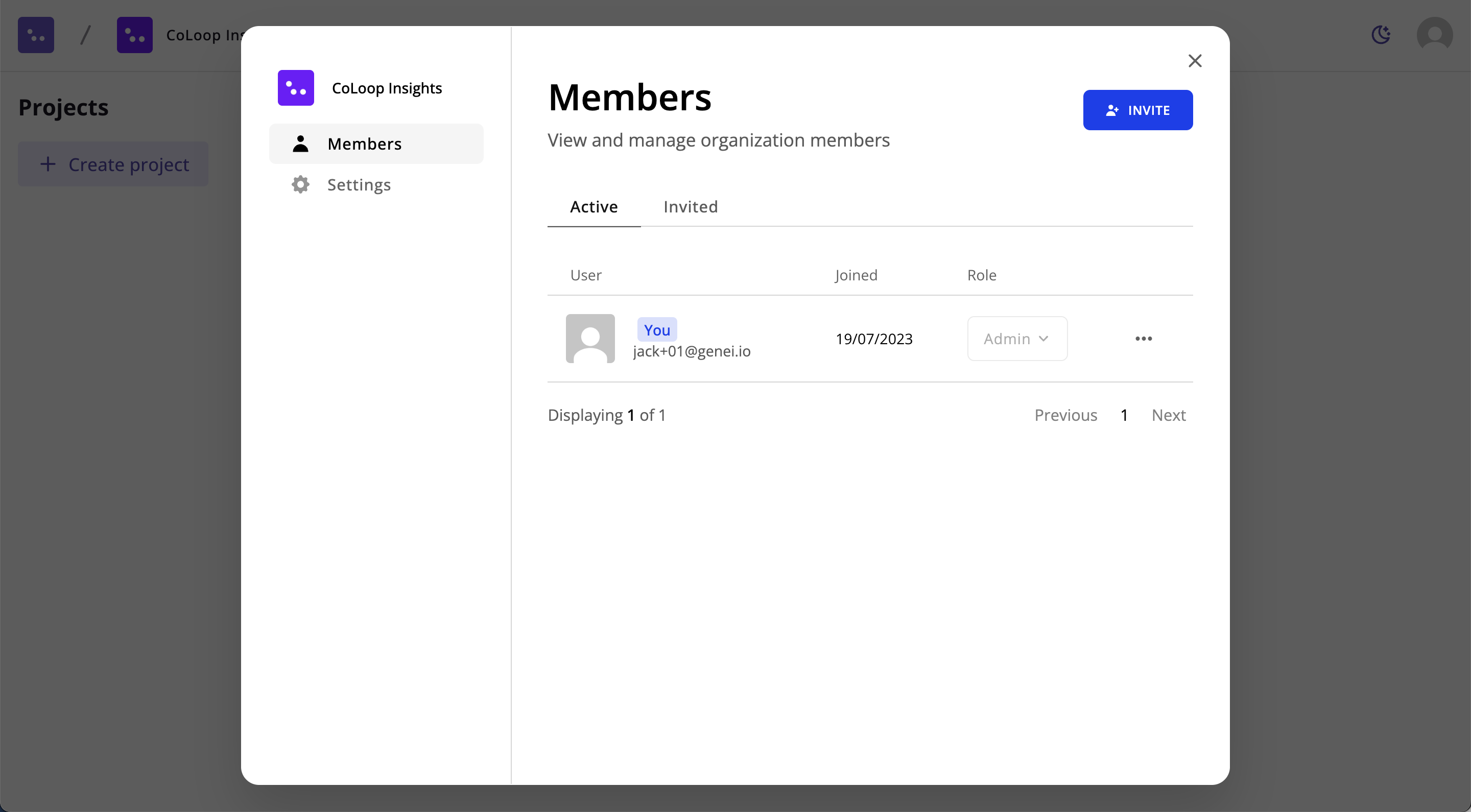The image size is (1471, 812).
Task: Click the Joined column header
Action: click(856, 275)
